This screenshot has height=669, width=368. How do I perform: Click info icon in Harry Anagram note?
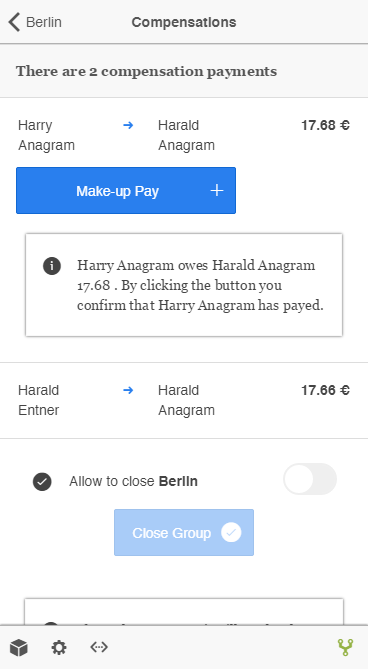click(52, 266)
